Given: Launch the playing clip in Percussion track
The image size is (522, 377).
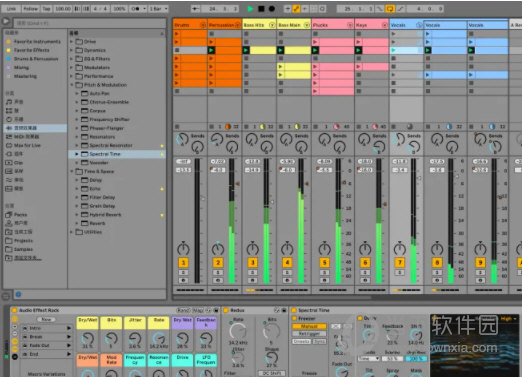Looking at the screenshot, I should click(211, 50).
